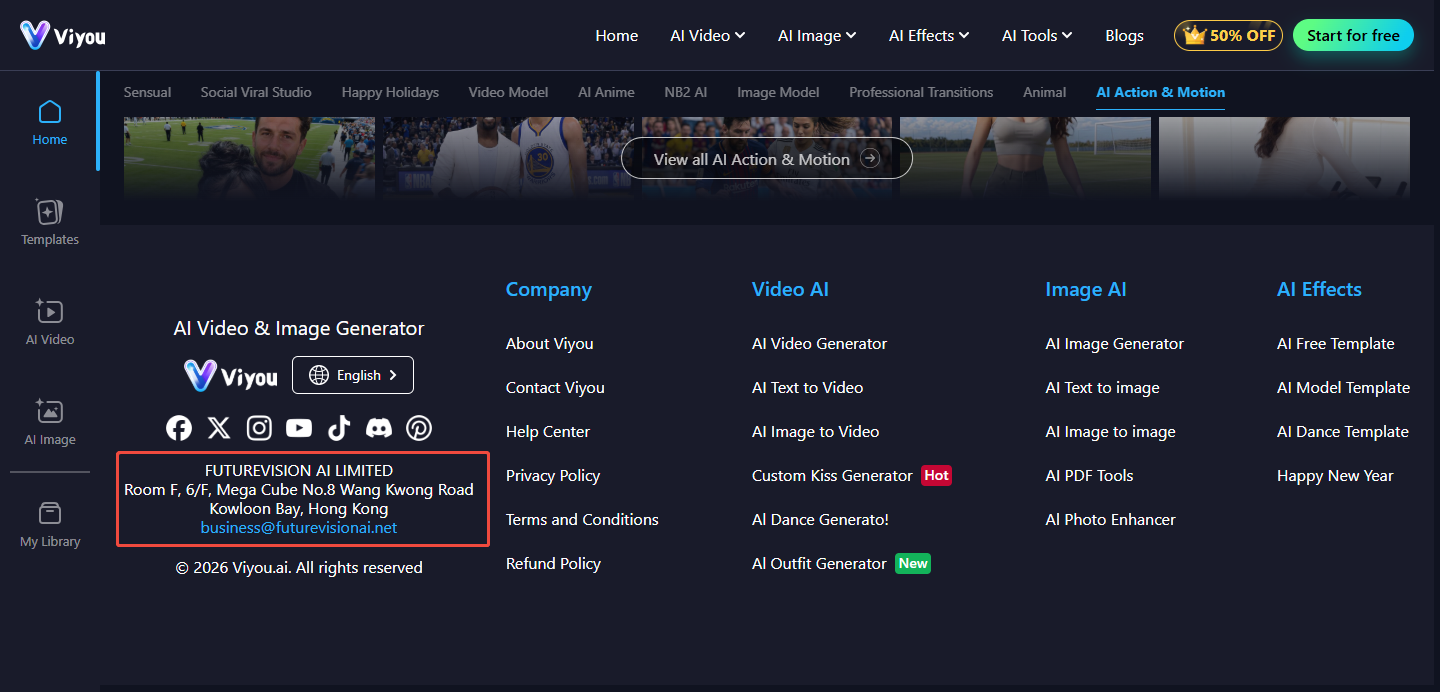Open the English language selector
This screenshot has height=692, width=1440.
point(353,375)
